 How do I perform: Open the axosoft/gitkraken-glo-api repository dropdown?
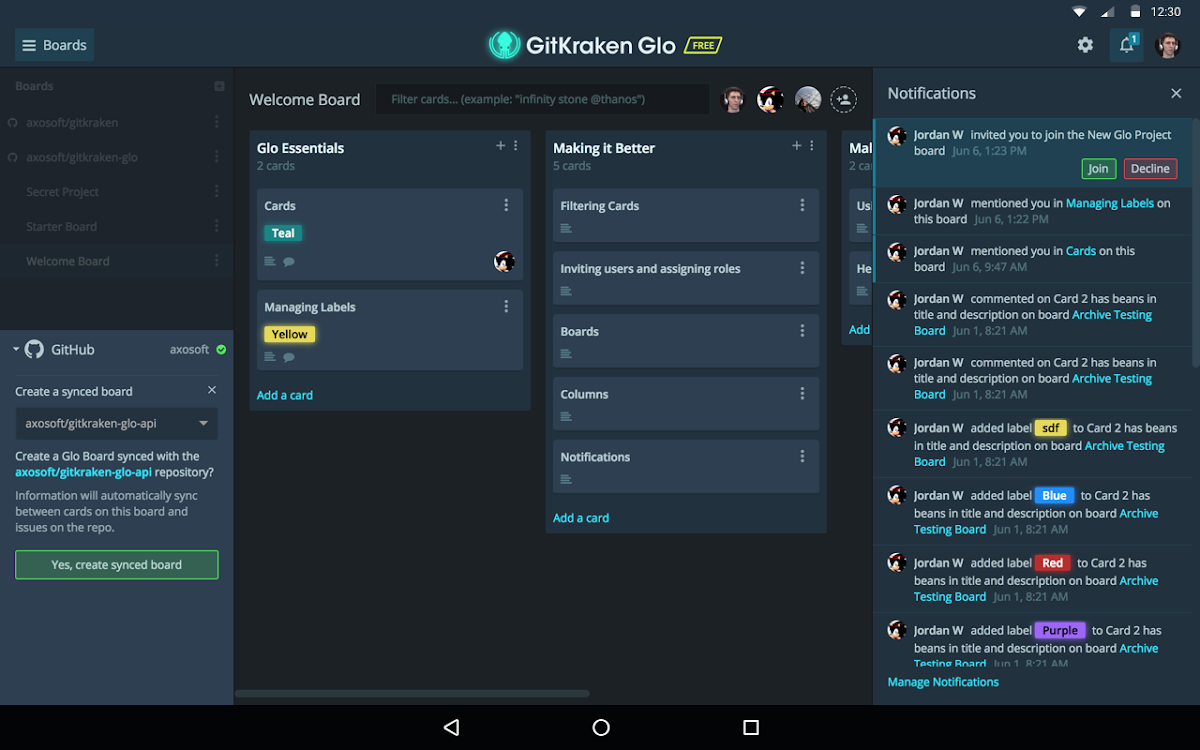click(116, 423)
